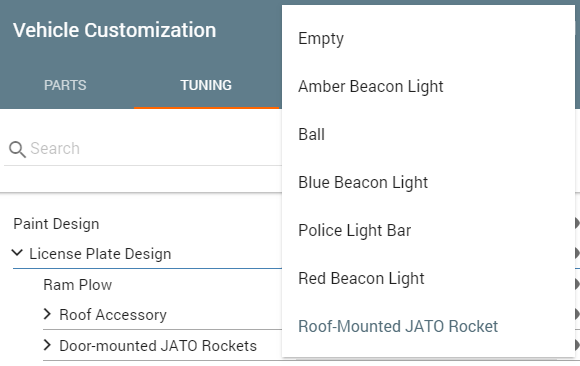This screenshot has width=580, height=366.
Task: Click the License Plate Design label
Action: click(100, 254)
